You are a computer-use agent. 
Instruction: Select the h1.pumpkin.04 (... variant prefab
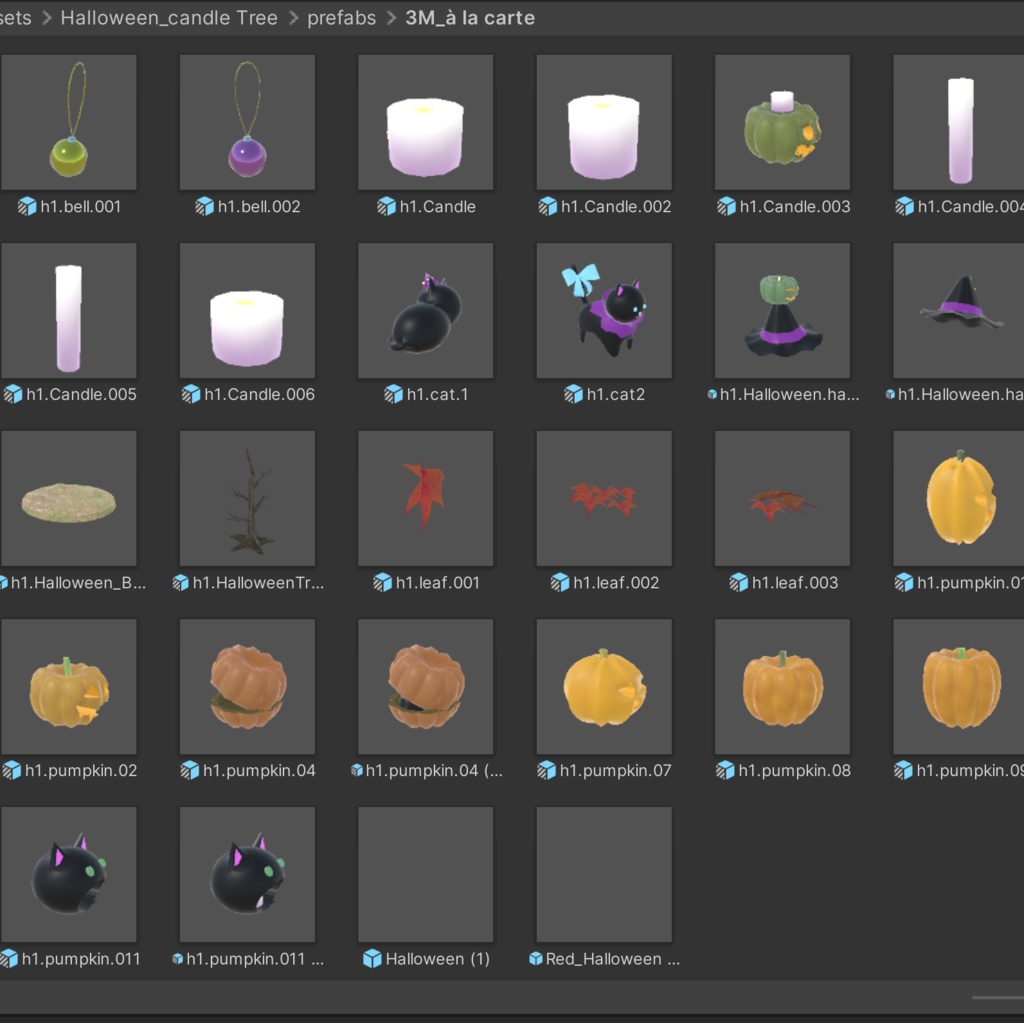point(425,687)
